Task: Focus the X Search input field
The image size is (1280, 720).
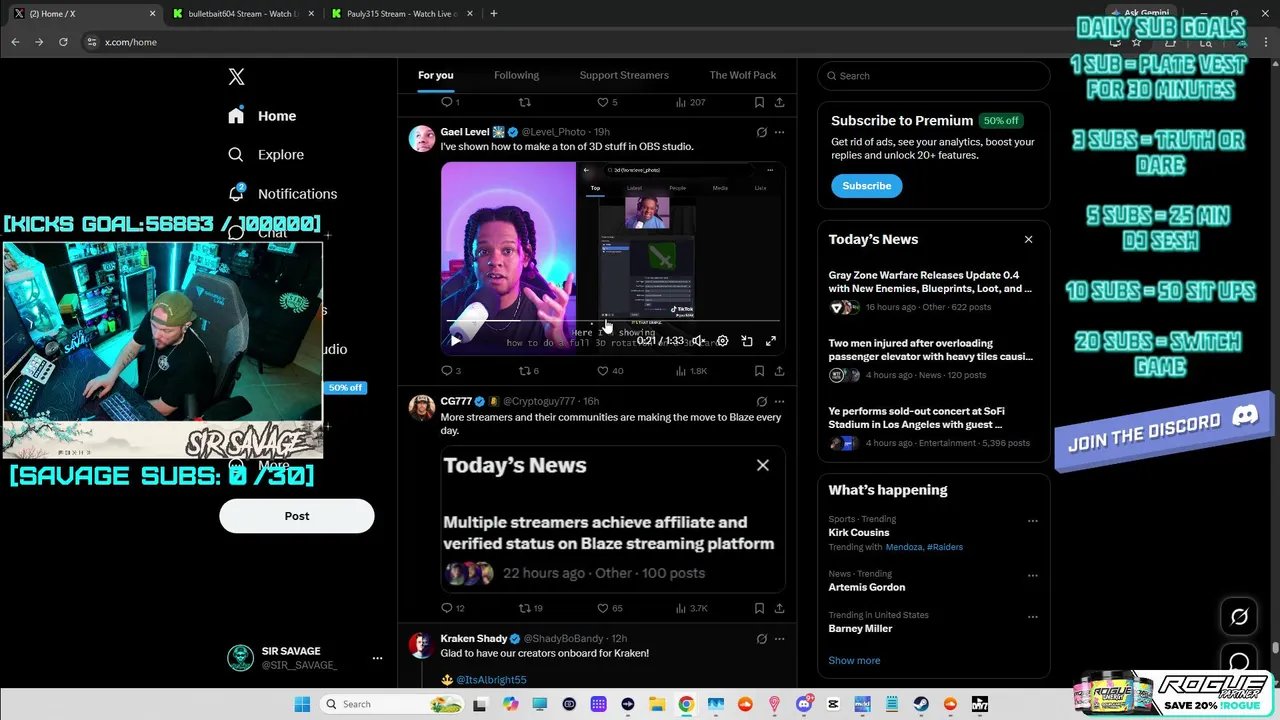Action: click(934, 76)
